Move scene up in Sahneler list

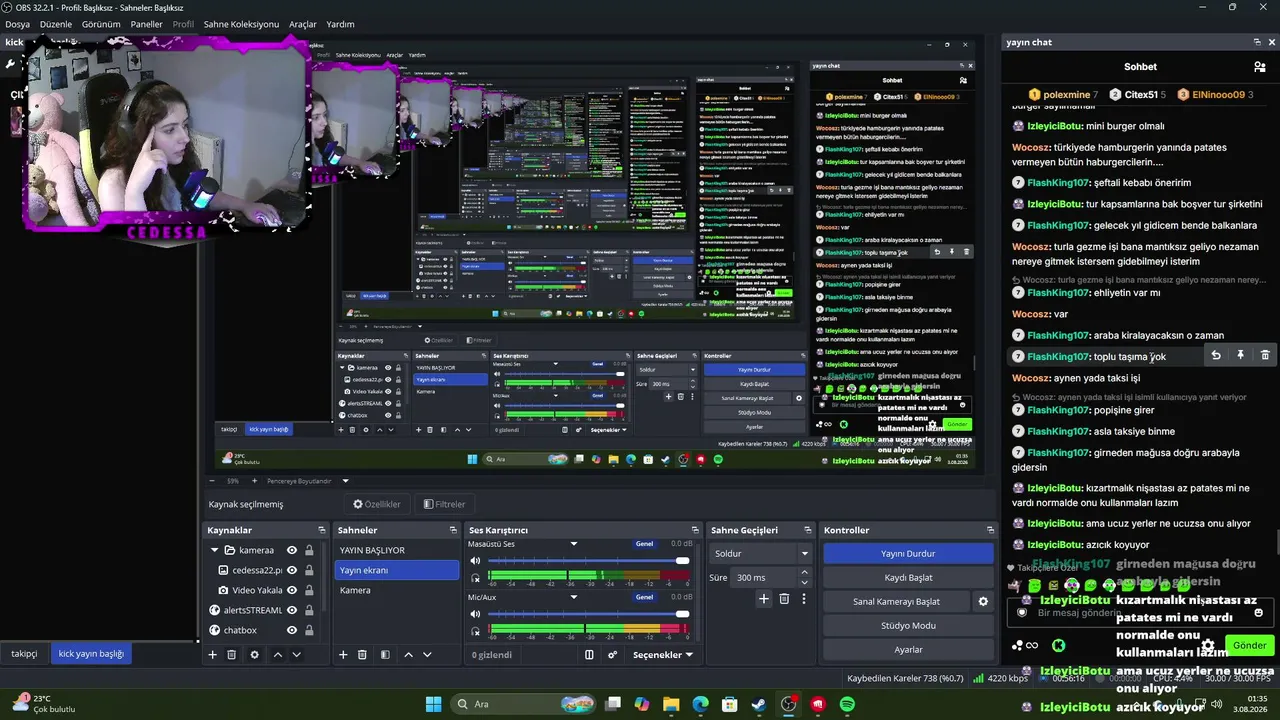[408, 655]
